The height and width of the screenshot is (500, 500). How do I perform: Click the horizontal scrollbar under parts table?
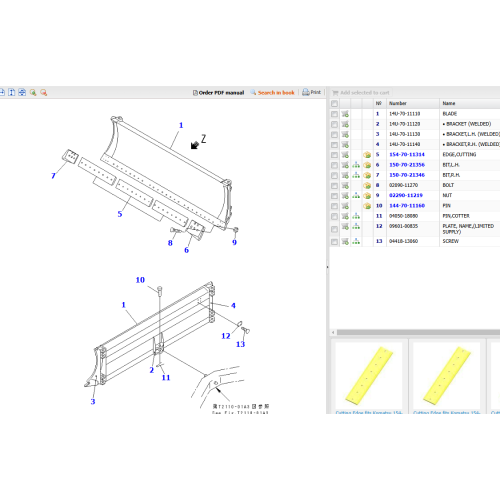pyautogui.click(x=418, y=332)
